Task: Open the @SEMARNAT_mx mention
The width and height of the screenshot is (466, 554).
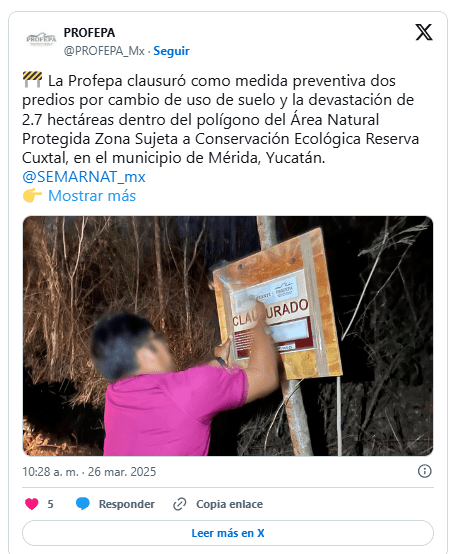Action: [84, 177]
